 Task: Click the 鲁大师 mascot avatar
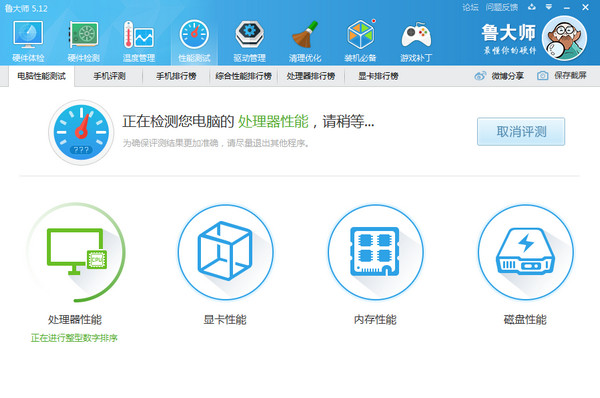pyautogui.click(x=564, y=38)
